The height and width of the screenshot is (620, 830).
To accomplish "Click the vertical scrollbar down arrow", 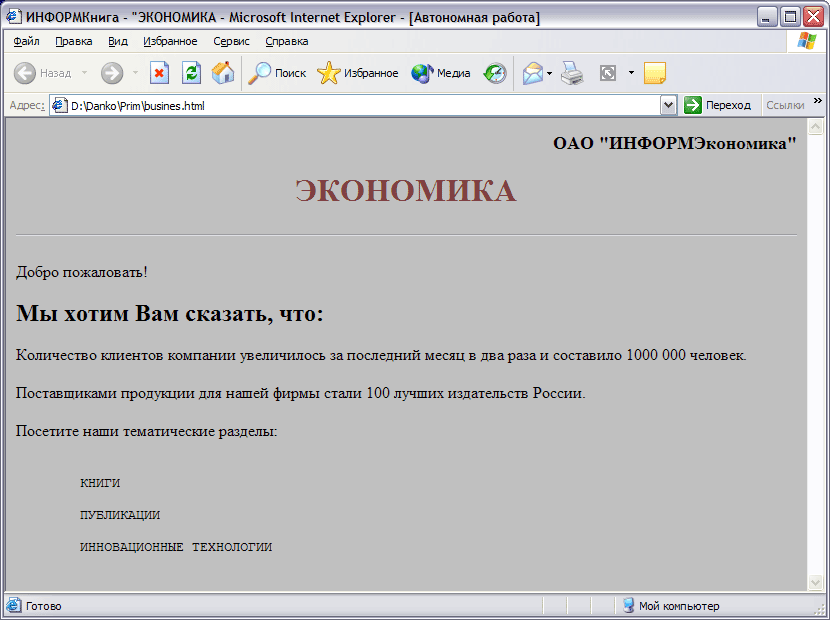I will (815, 582).
